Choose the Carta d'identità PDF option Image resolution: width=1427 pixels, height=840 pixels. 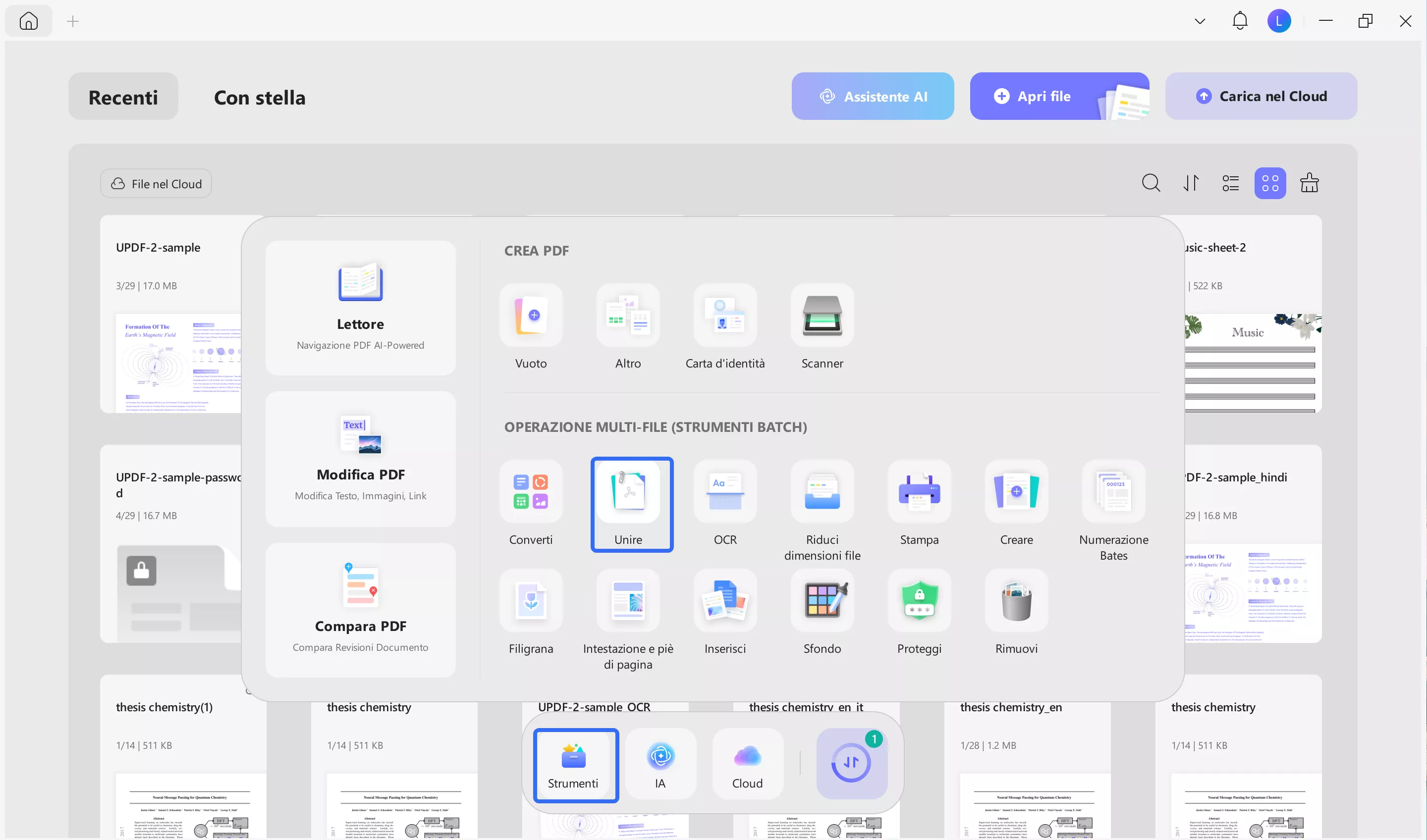725,316
